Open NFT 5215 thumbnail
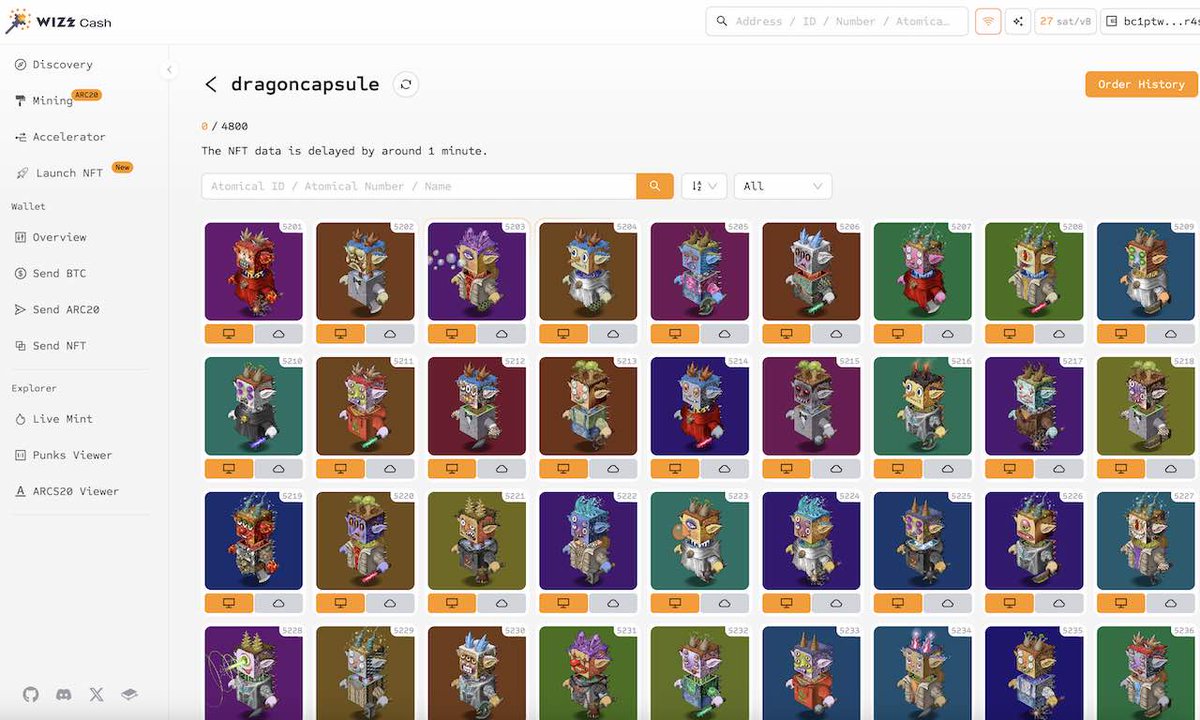Image resolution: width=1200 pixels, height=720 pixels. 811,406
